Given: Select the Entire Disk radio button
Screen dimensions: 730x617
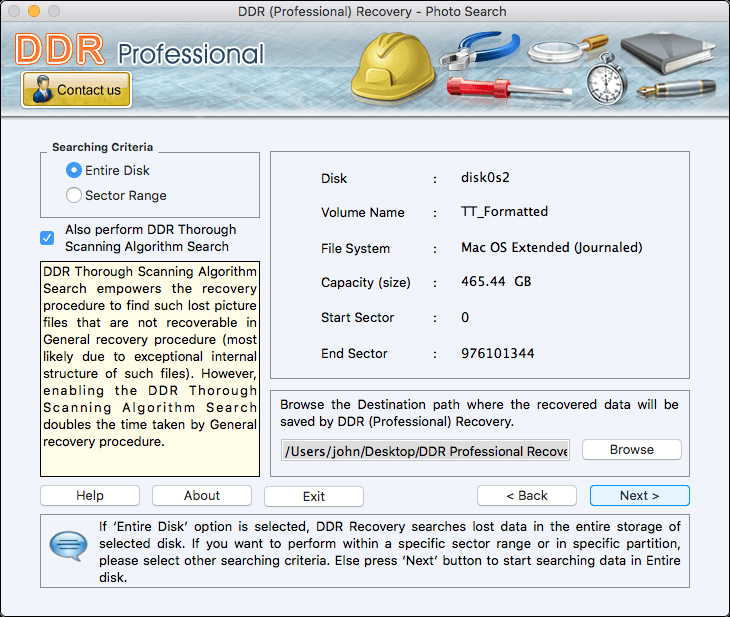Looking at the screenshot, I should point(74,170).
